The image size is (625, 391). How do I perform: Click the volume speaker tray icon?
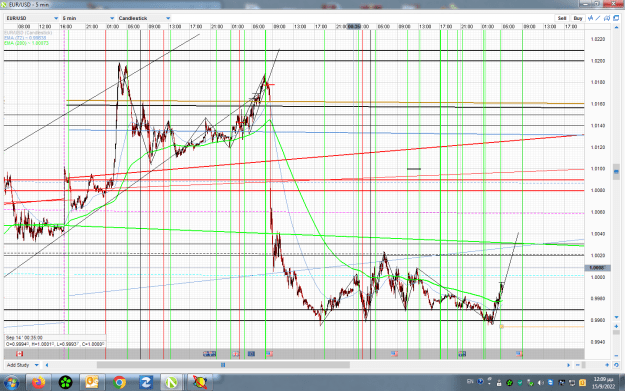541,383
